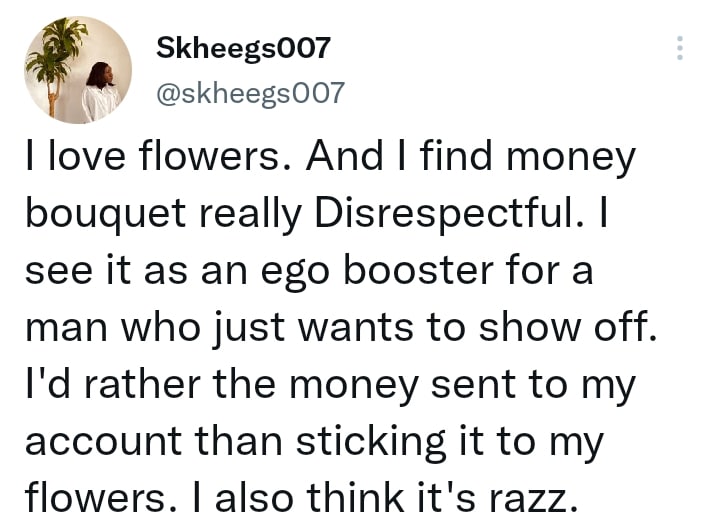The image size is (720, 524).
Task: Click the word 'money' on first line
Action: [x=571, y=158]
